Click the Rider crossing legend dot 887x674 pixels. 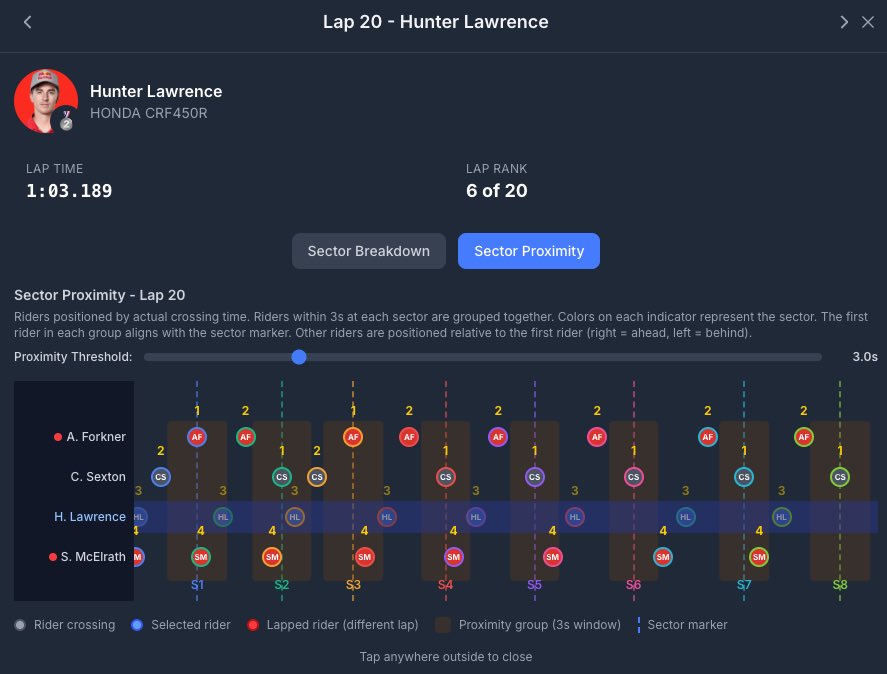click(20, 625)
